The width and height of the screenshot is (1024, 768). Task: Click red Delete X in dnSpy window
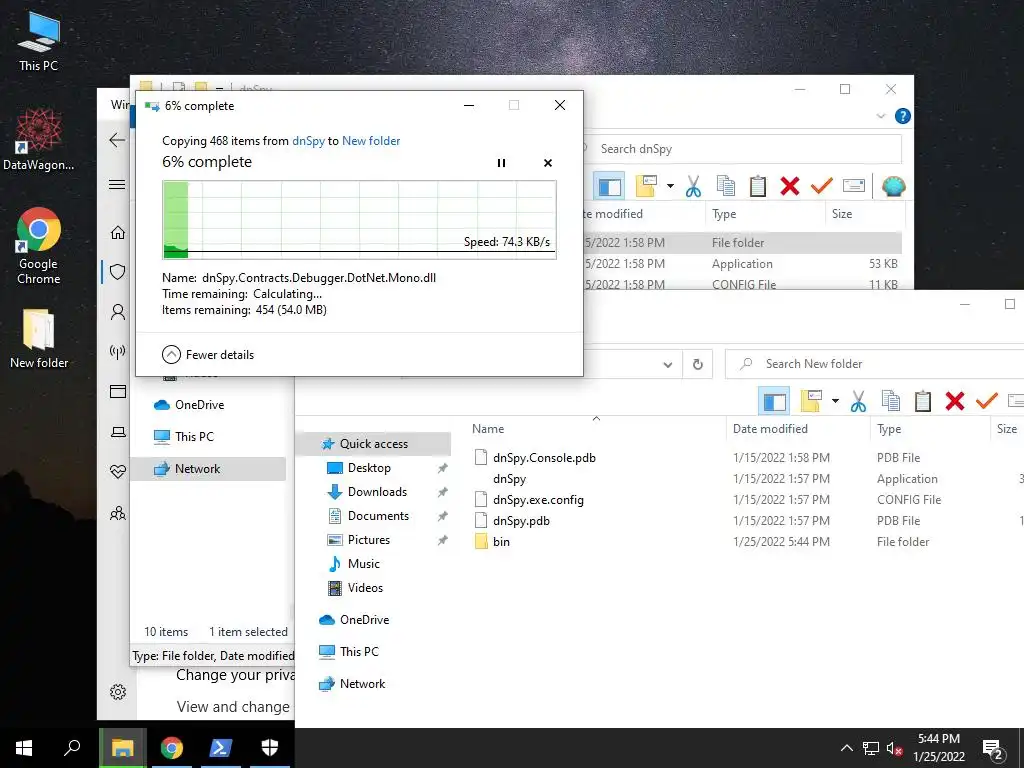(790, 186)
